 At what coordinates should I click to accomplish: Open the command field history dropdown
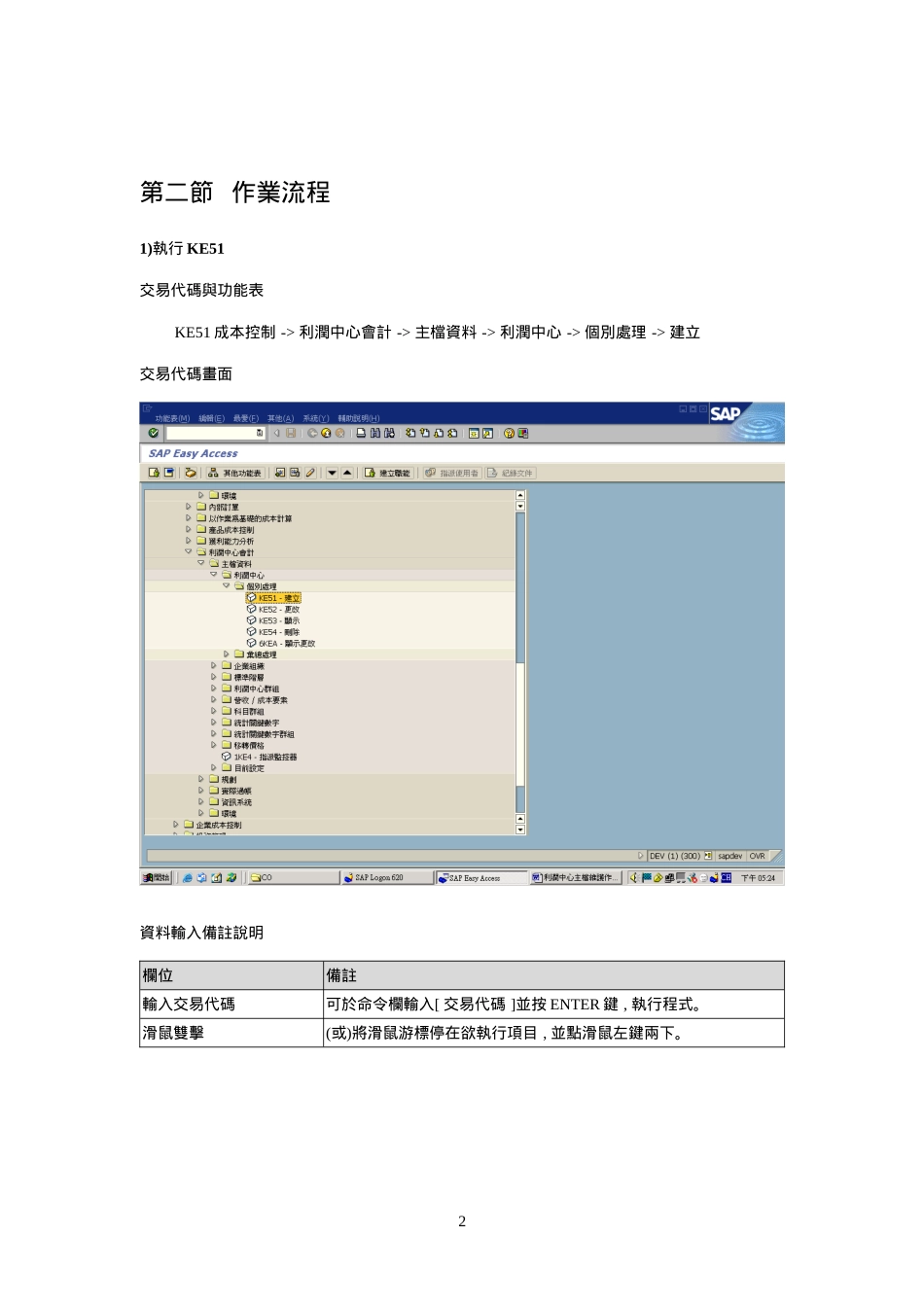click(260, 433)
